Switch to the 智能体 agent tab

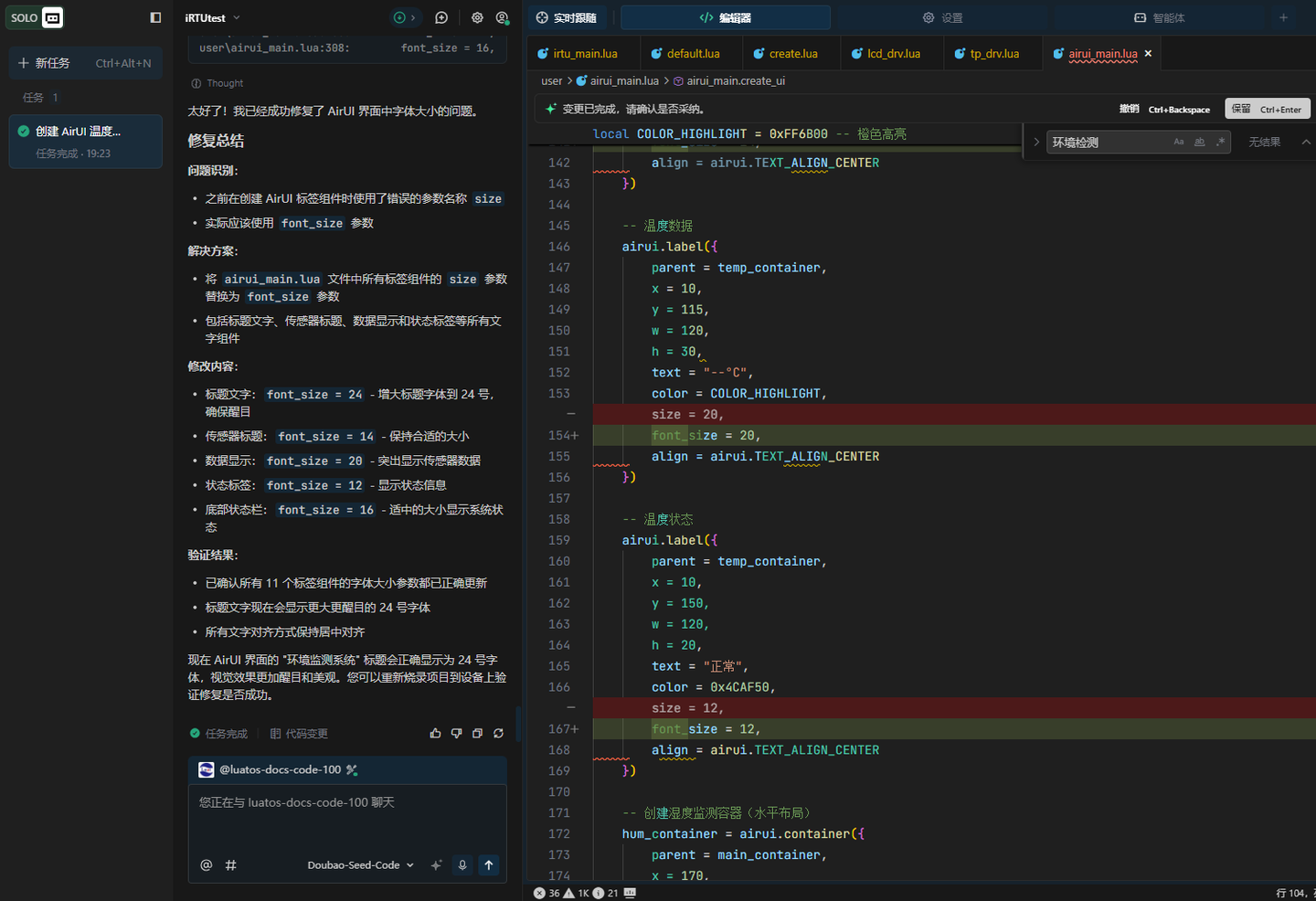tap(1159, 17)
